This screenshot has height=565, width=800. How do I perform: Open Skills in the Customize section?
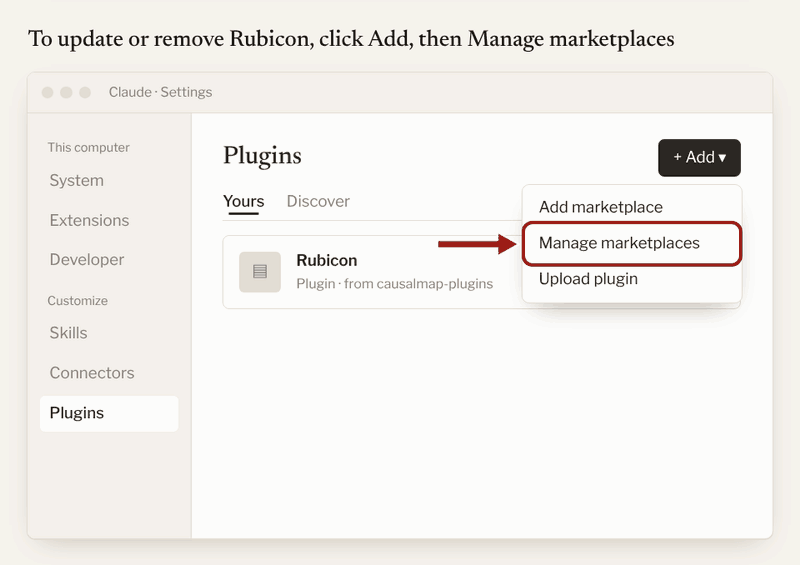(x=68, y=333)
